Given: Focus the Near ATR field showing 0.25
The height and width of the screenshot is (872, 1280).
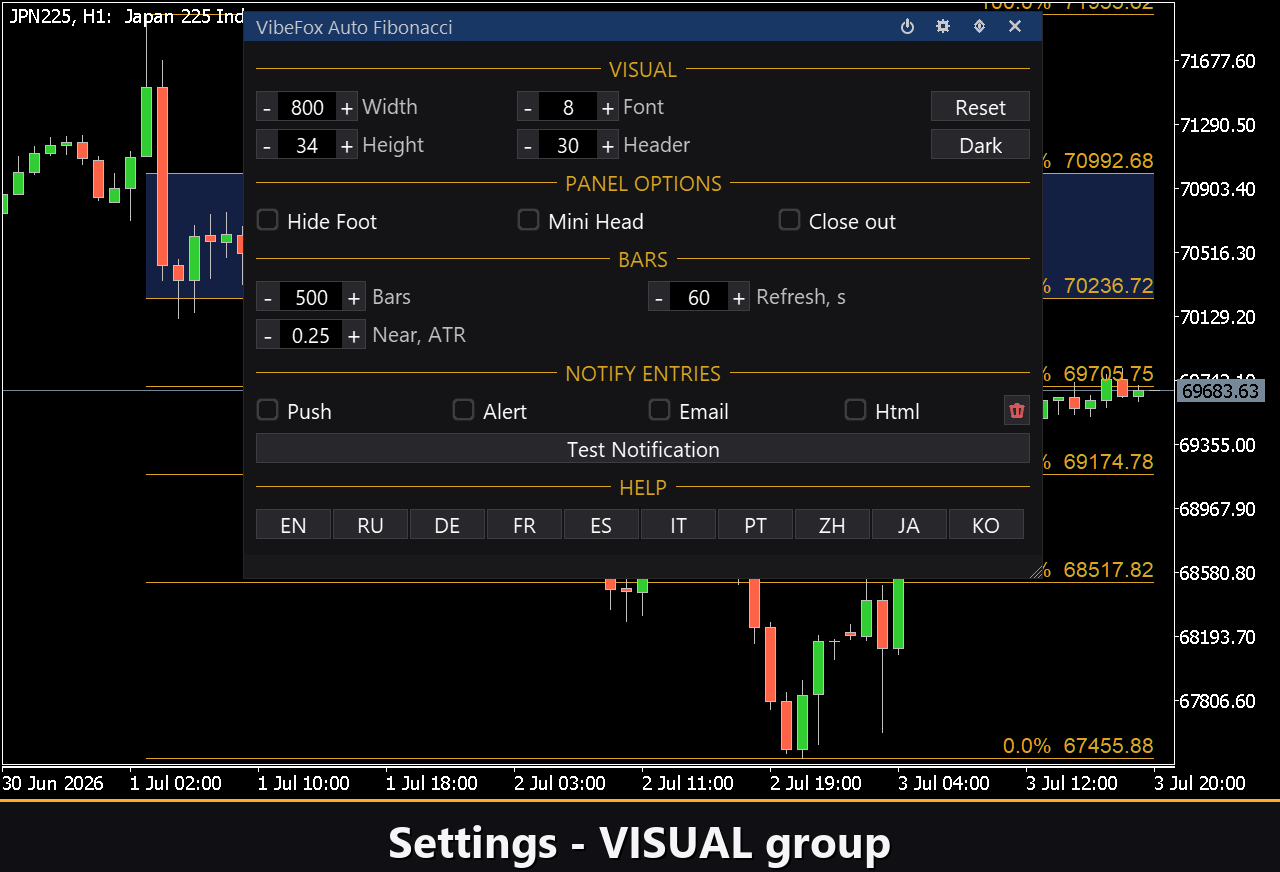Looking at the screenshot, I should [x=311, y=335].
